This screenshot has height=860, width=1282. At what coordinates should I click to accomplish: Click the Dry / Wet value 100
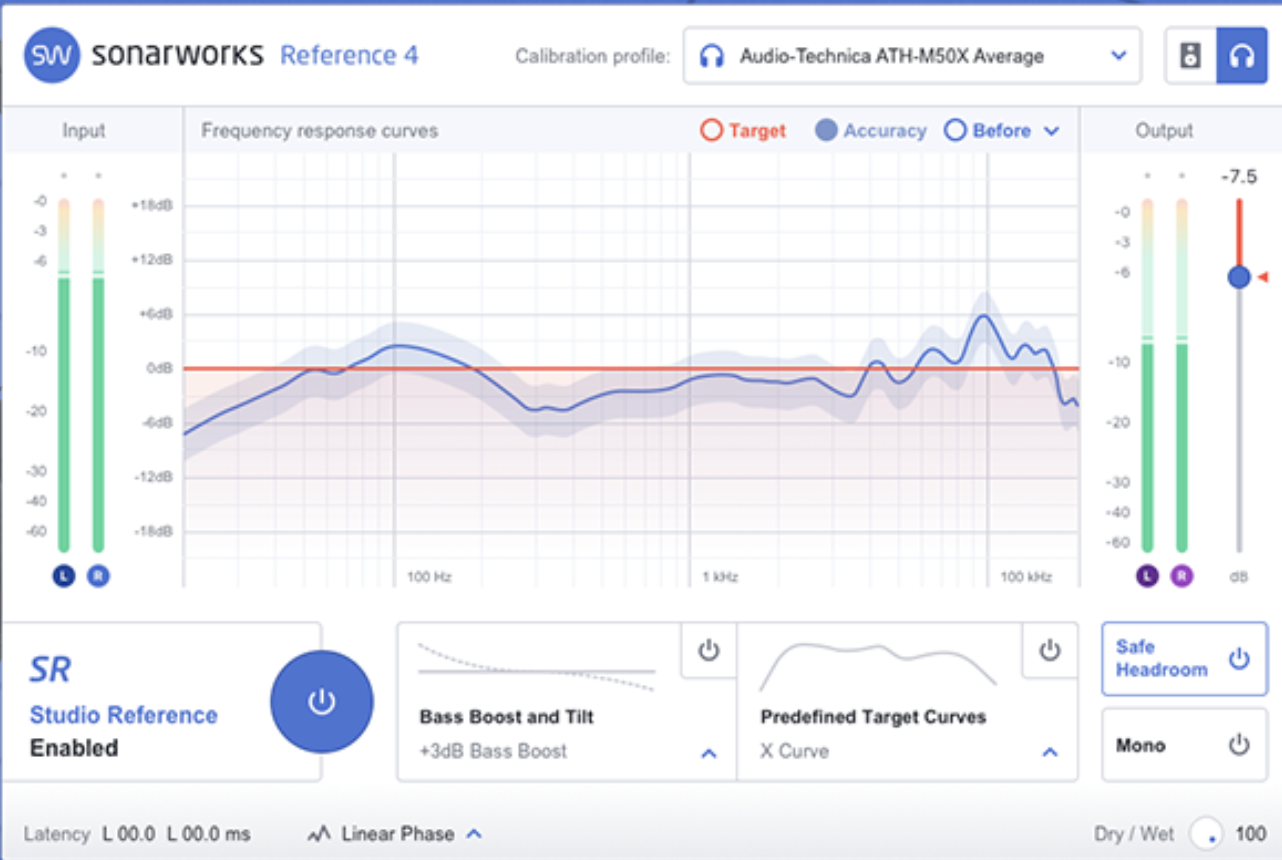click(1251, 834)
